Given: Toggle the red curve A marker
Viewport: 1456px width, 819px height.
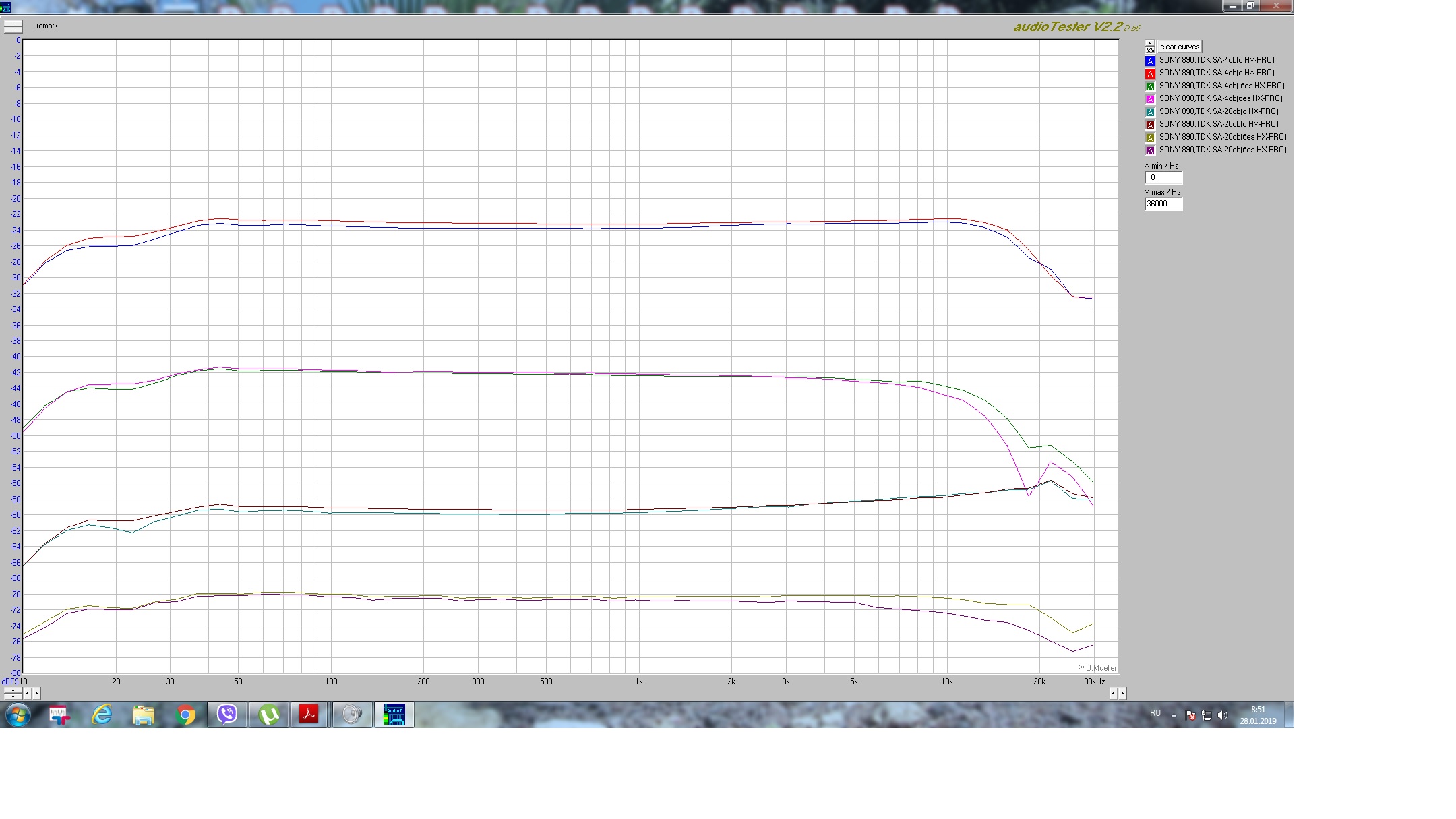Looking at the screenshot, I should [x=1150, y=73].
